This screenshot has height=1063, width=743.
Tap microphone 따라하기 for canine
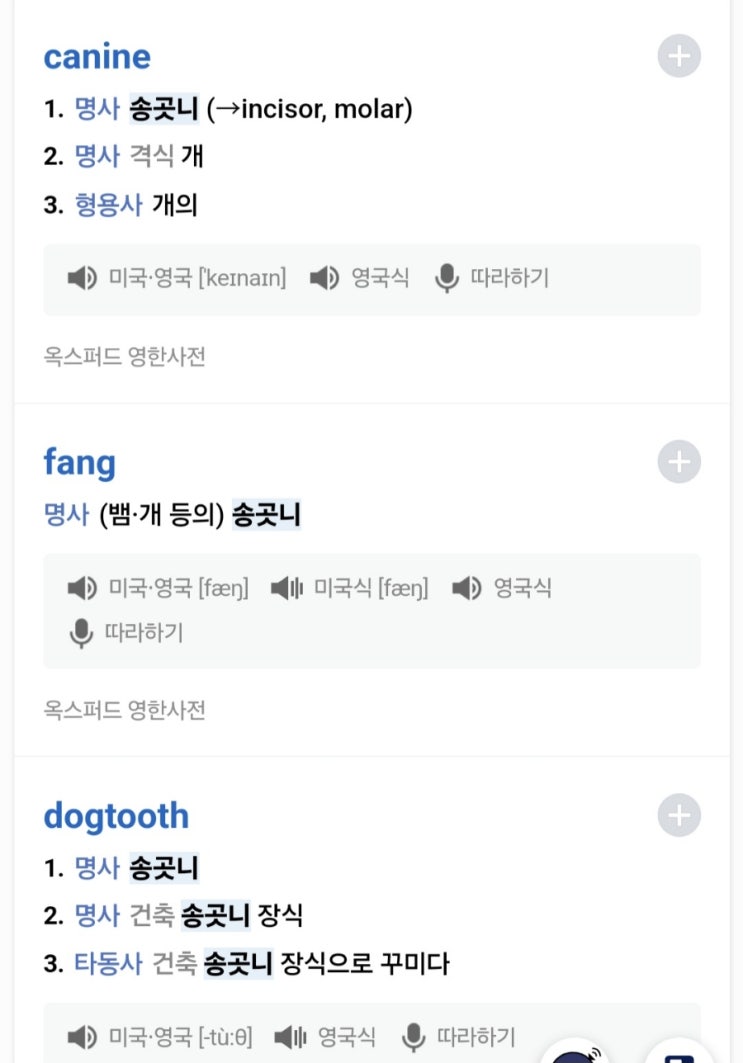(x=447, y=278)
